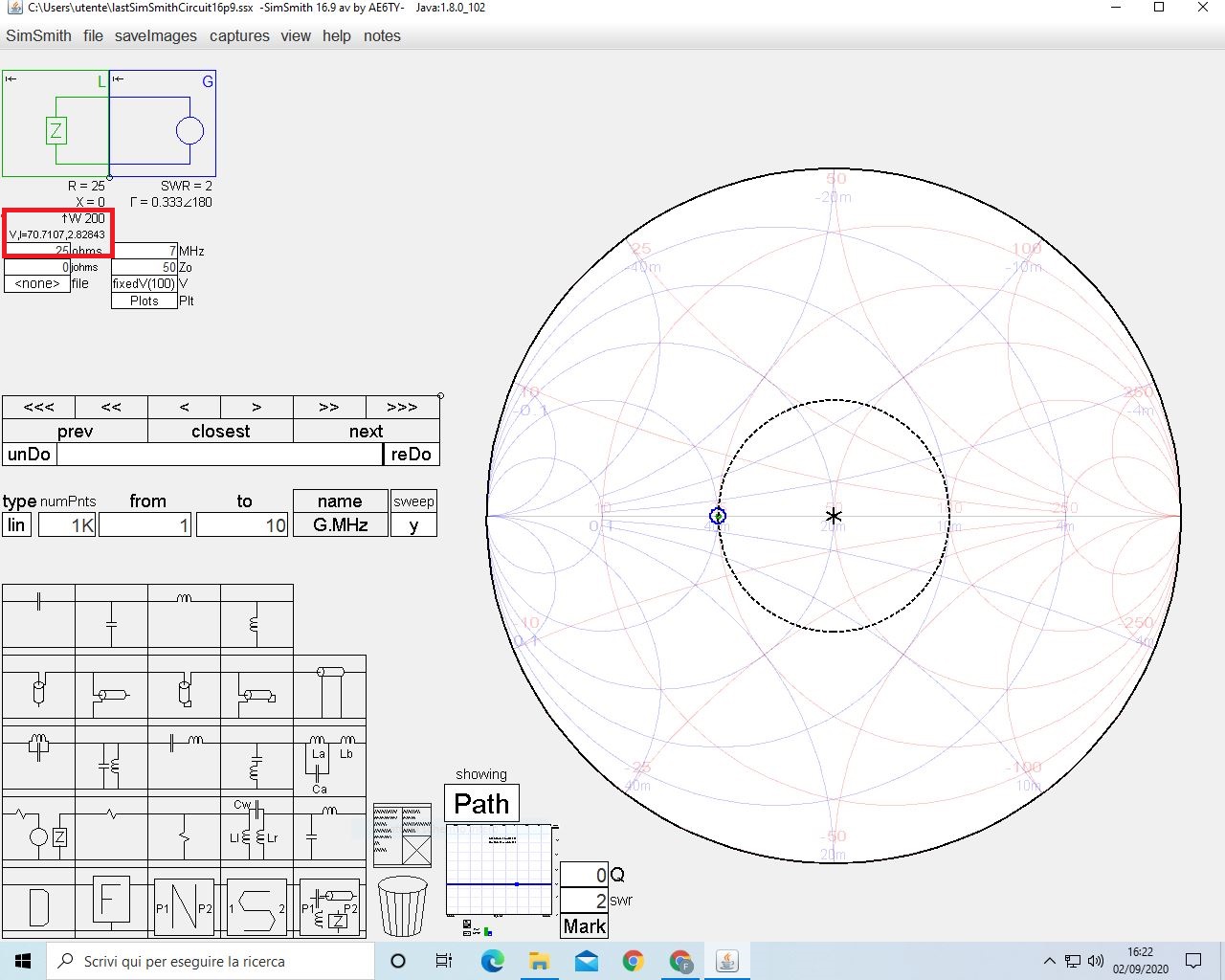This screenshot has height=980, width=1225.
Task: Select the L-network tuner component
Action: pyautogui.click(x=329, y=832)
